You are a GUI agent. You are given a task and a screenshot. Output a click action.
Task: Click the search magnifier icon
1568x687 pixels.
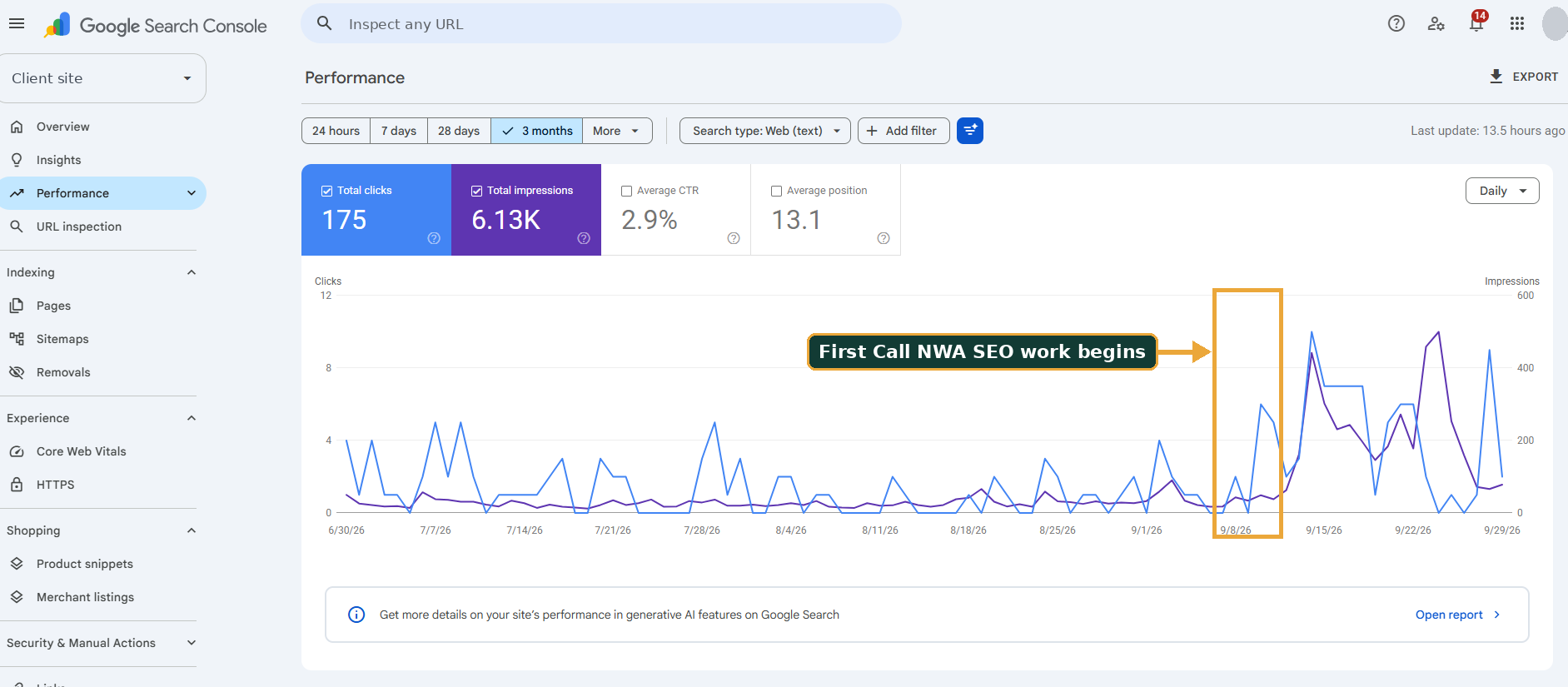point(325,23)
